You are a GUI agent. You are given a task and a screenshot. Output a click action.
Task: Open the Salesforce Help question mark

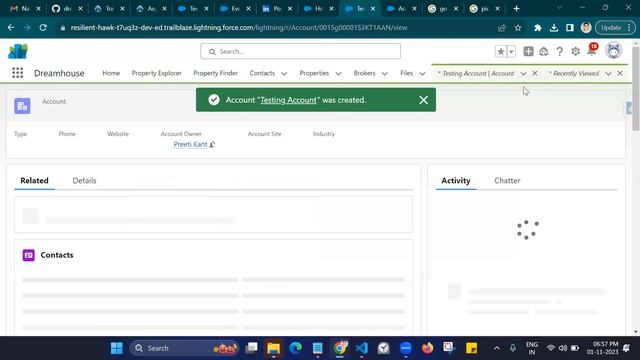(x=560, y=51)
